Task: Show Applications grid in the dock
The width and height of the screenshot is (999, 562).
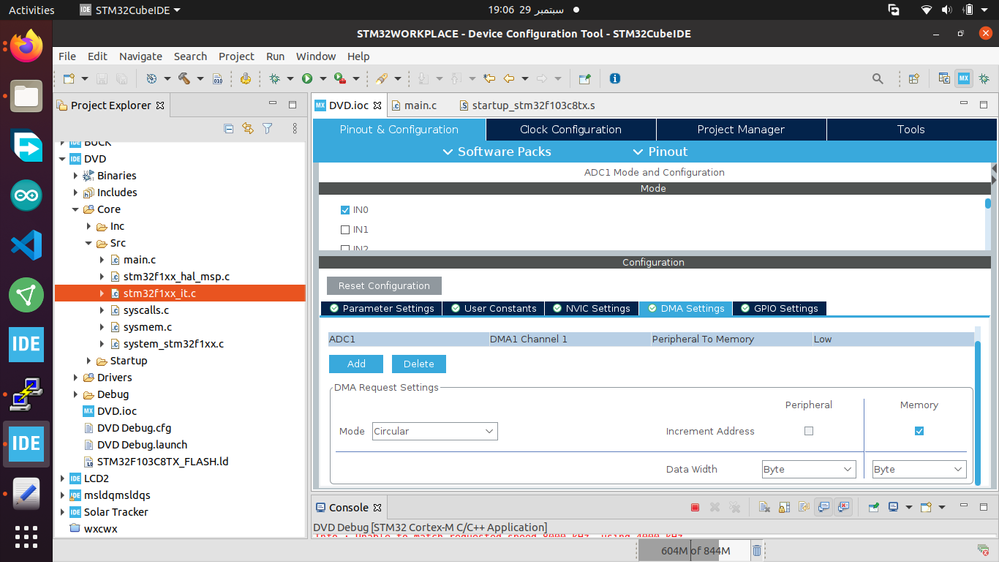Action: click(26, 537)
